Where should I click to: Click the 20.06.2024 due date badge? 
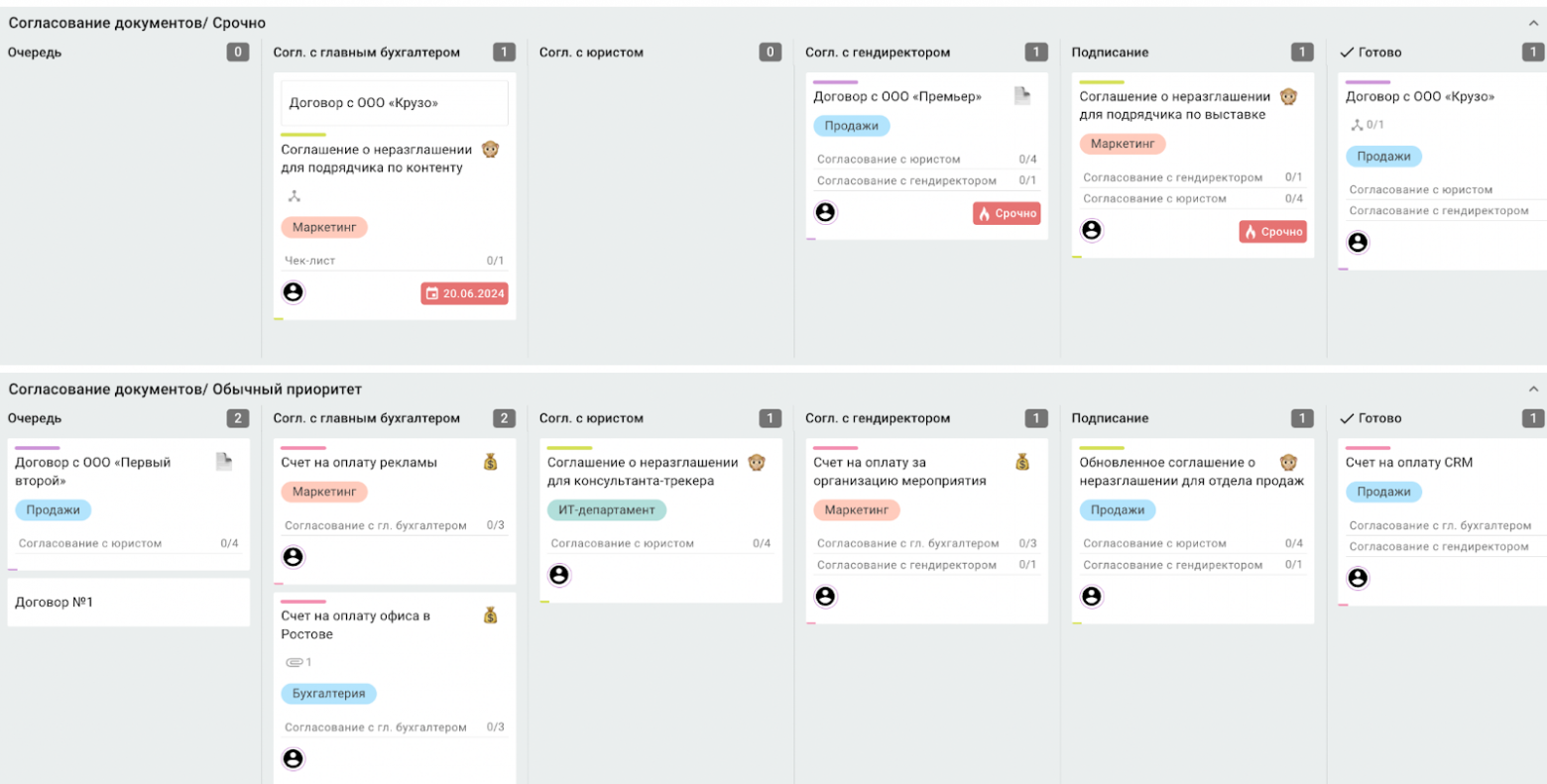[464, 293]
